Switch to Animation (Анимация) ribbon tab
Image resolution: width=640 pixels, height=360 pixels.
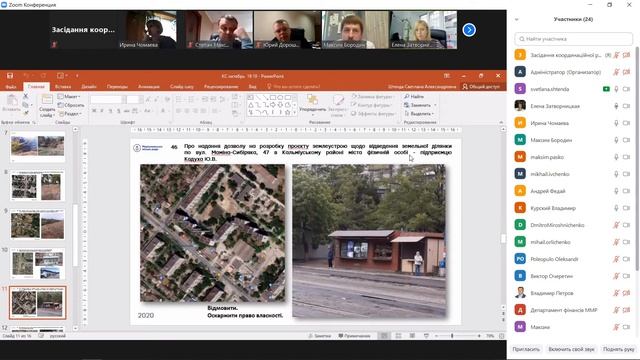pyautogui.click(x=149, y=87)
